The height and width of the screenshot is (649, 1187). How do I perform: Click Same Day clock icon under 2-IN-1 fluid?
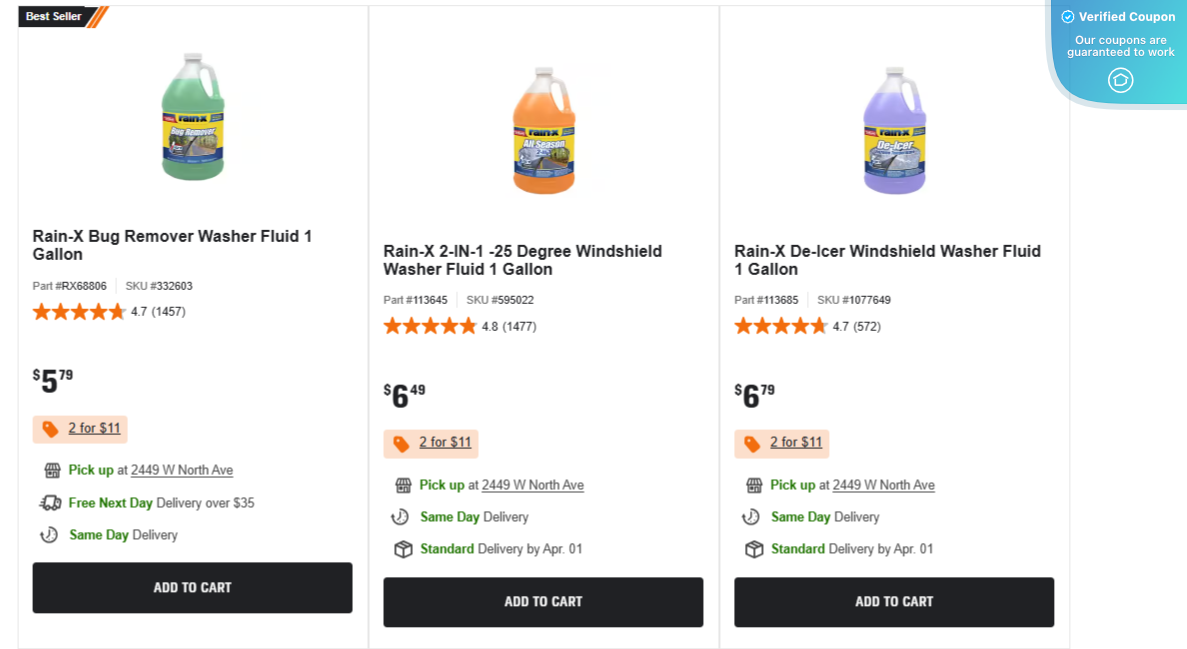[400, 517]
